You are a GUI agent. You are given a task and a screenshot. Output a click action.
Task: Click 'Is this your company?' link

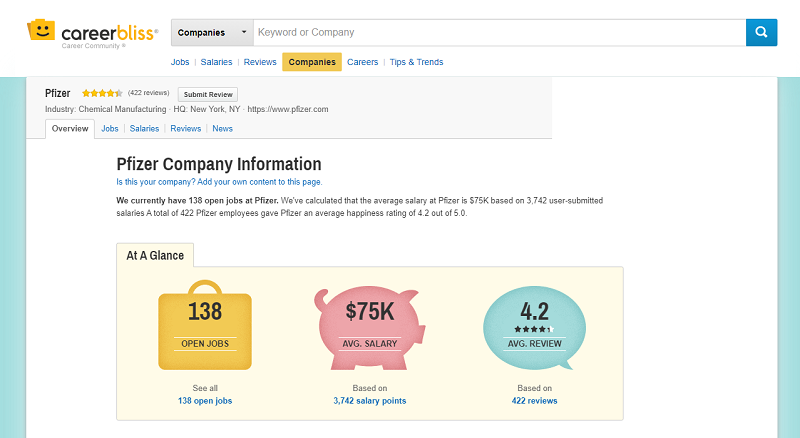(219, 182)
